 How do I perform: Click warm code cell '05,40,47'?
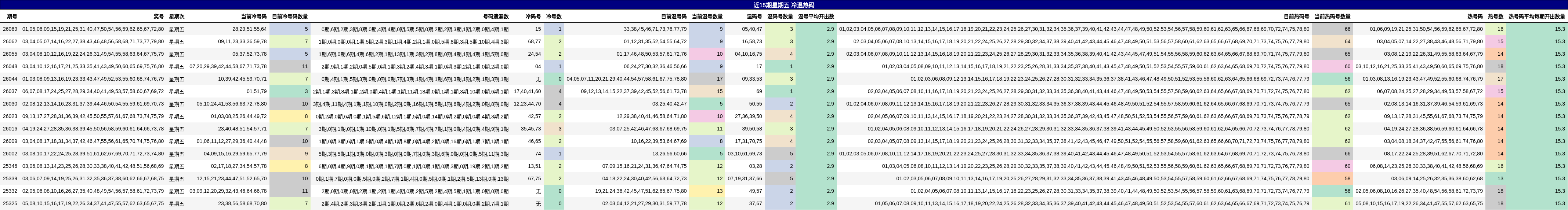(x=752, y=29)
